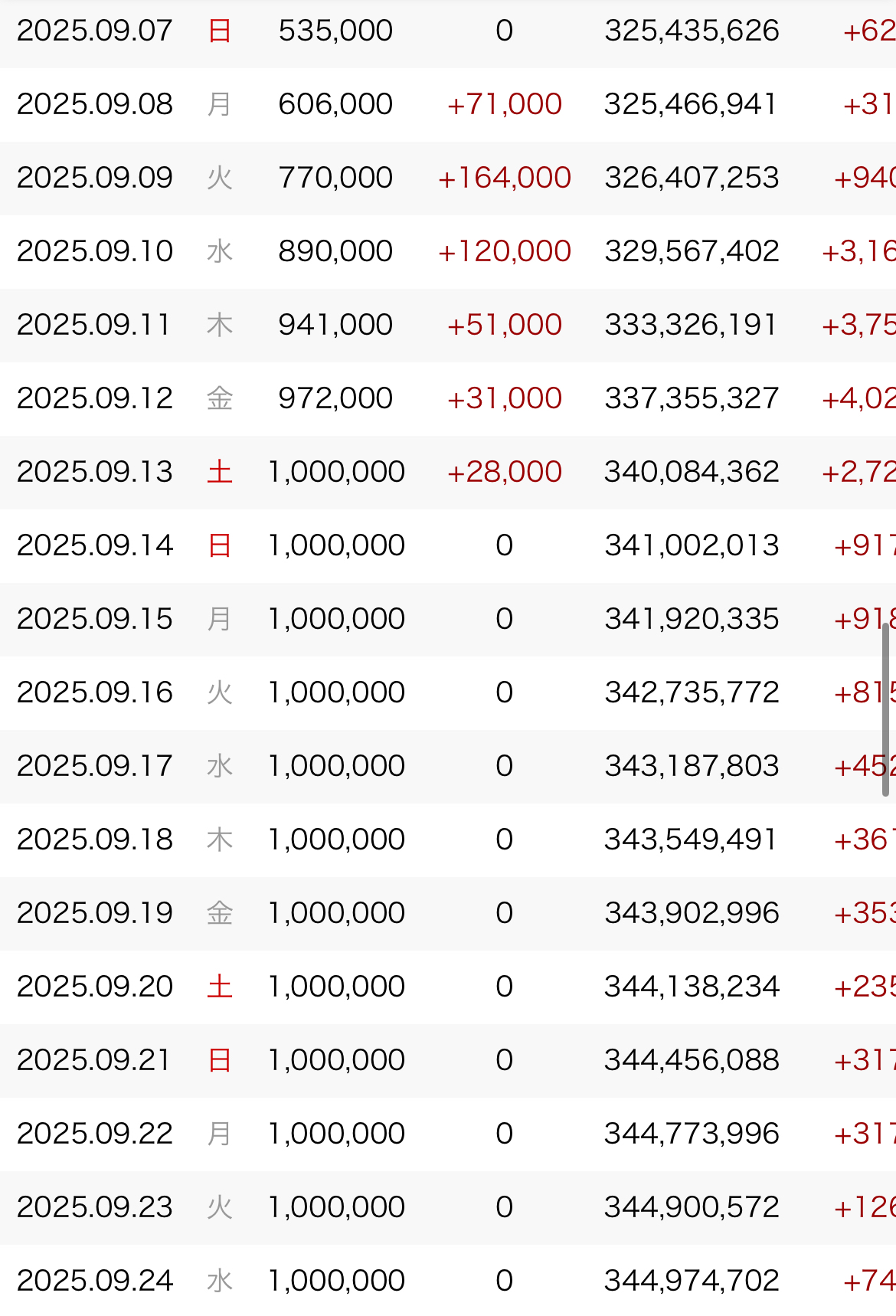896x1316 pixels.
Task: Click the +71,000 increase value
Action: 504,104
